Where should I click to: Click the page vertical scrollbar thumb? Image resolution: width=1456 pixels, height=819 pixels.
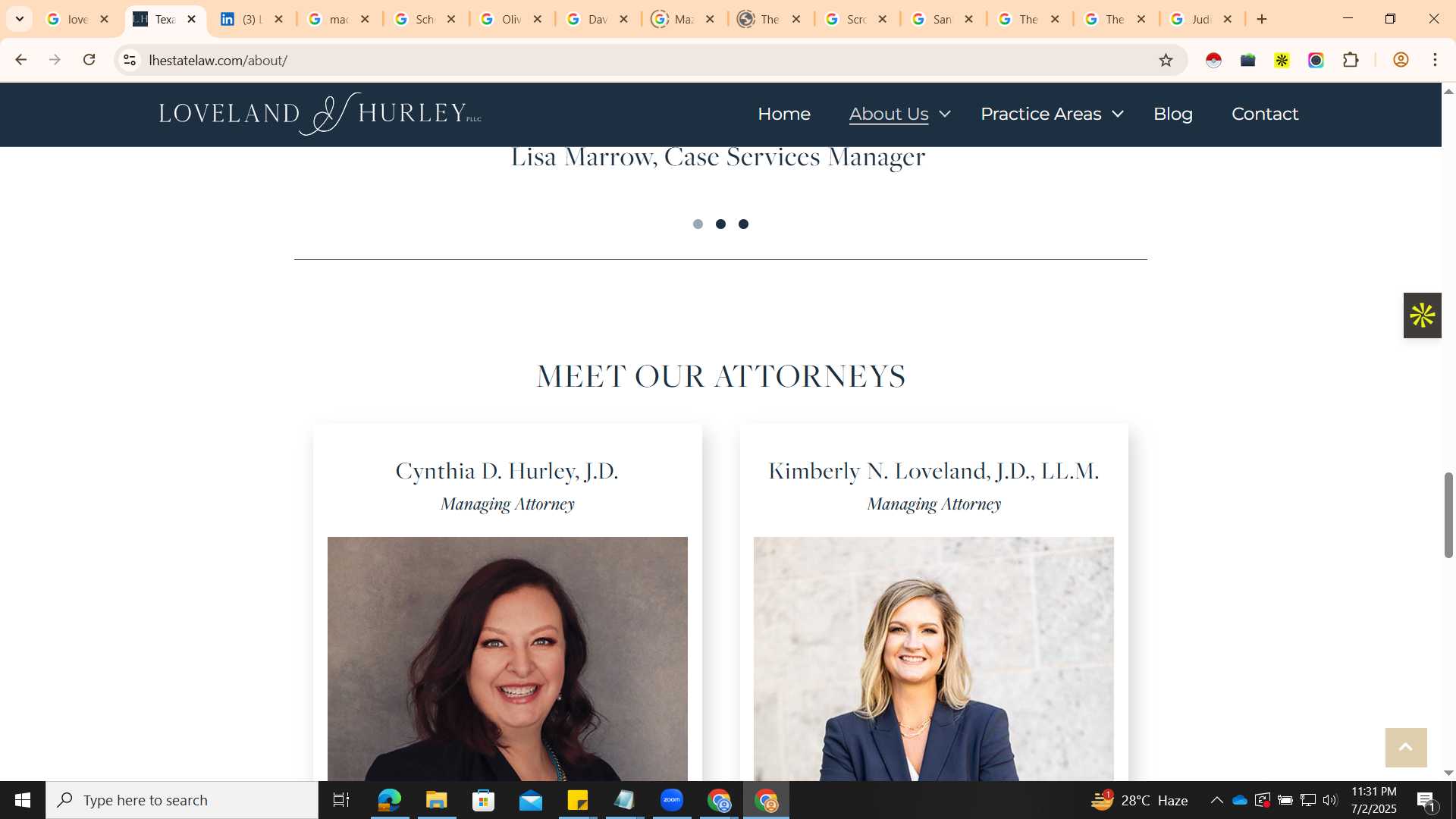tap(1448, 515)
